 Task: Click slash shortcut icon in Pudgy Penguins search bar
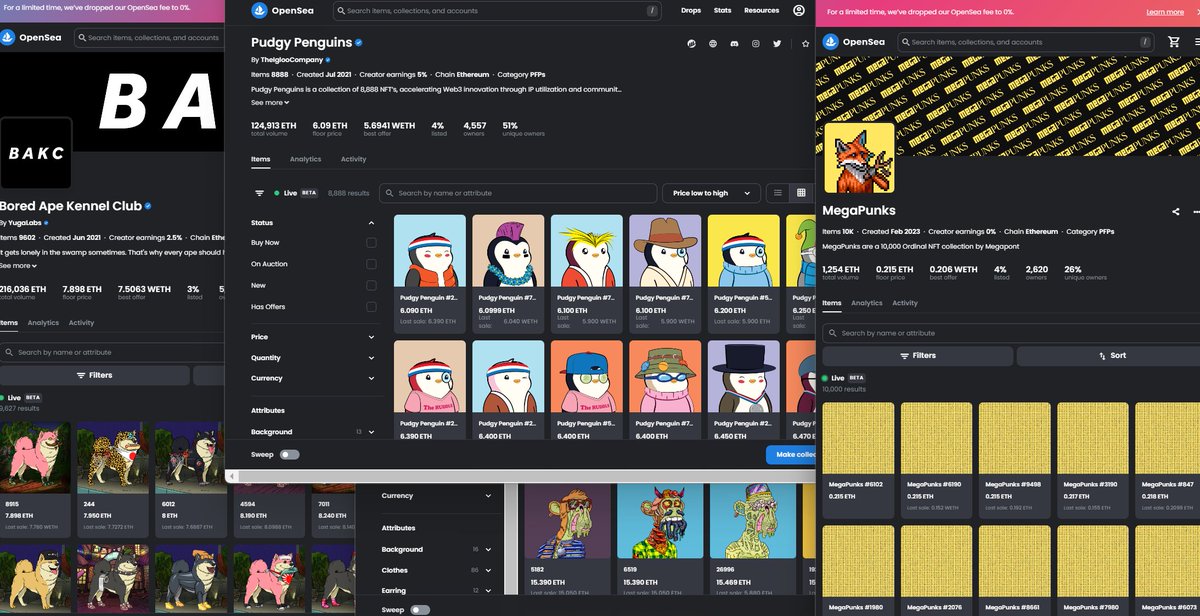coord(652,10)
